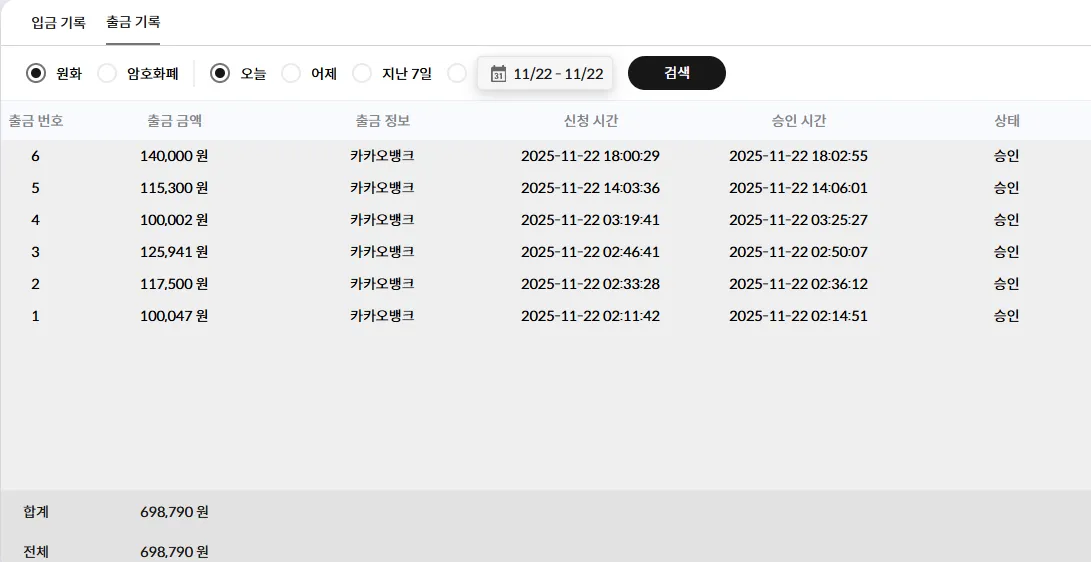Screen dimensions: 1091x562
Task: Select the custom date range radio button
Action: (457, 72)
